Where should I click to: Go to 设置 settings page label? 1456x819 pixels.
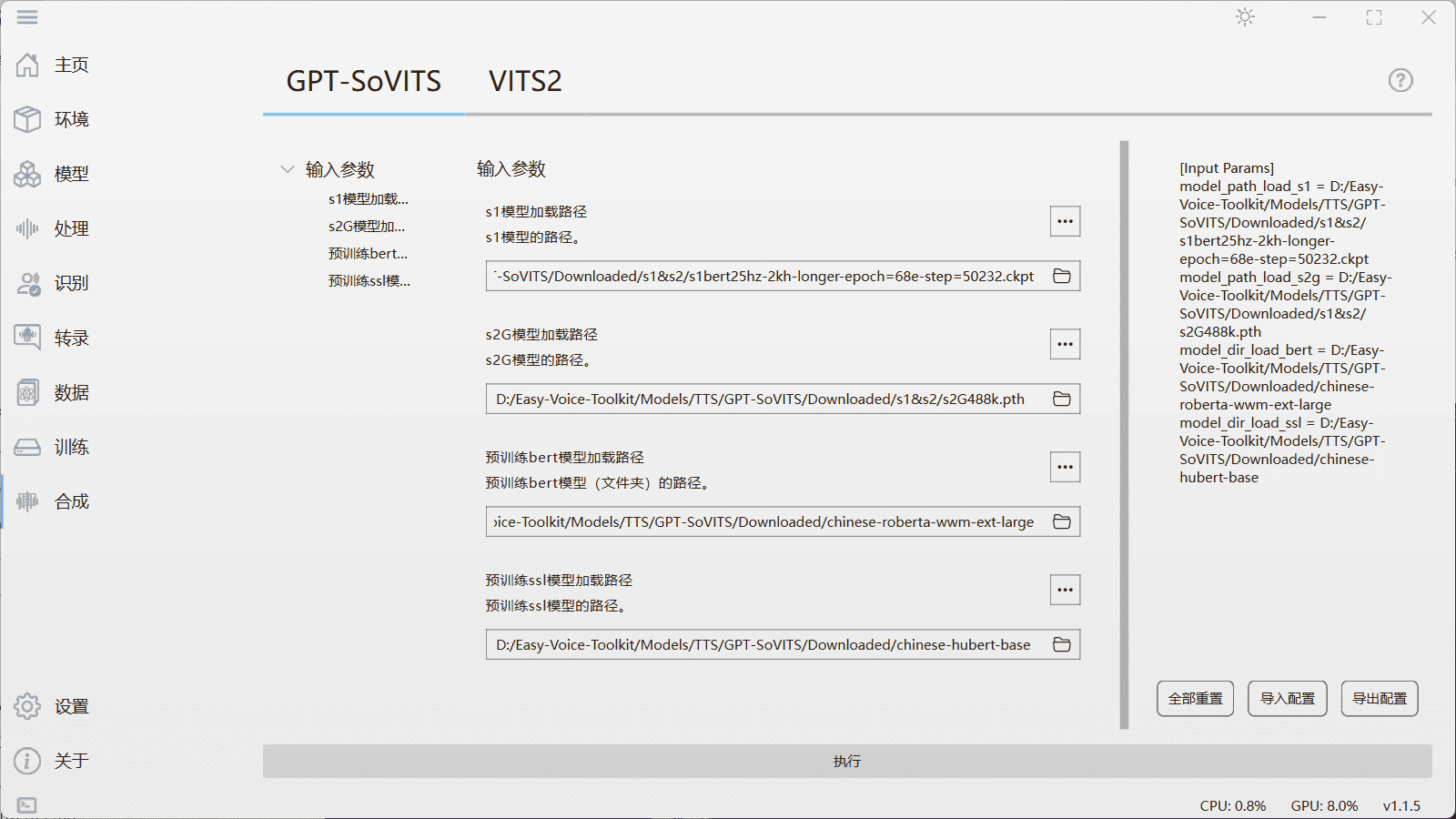72,706
